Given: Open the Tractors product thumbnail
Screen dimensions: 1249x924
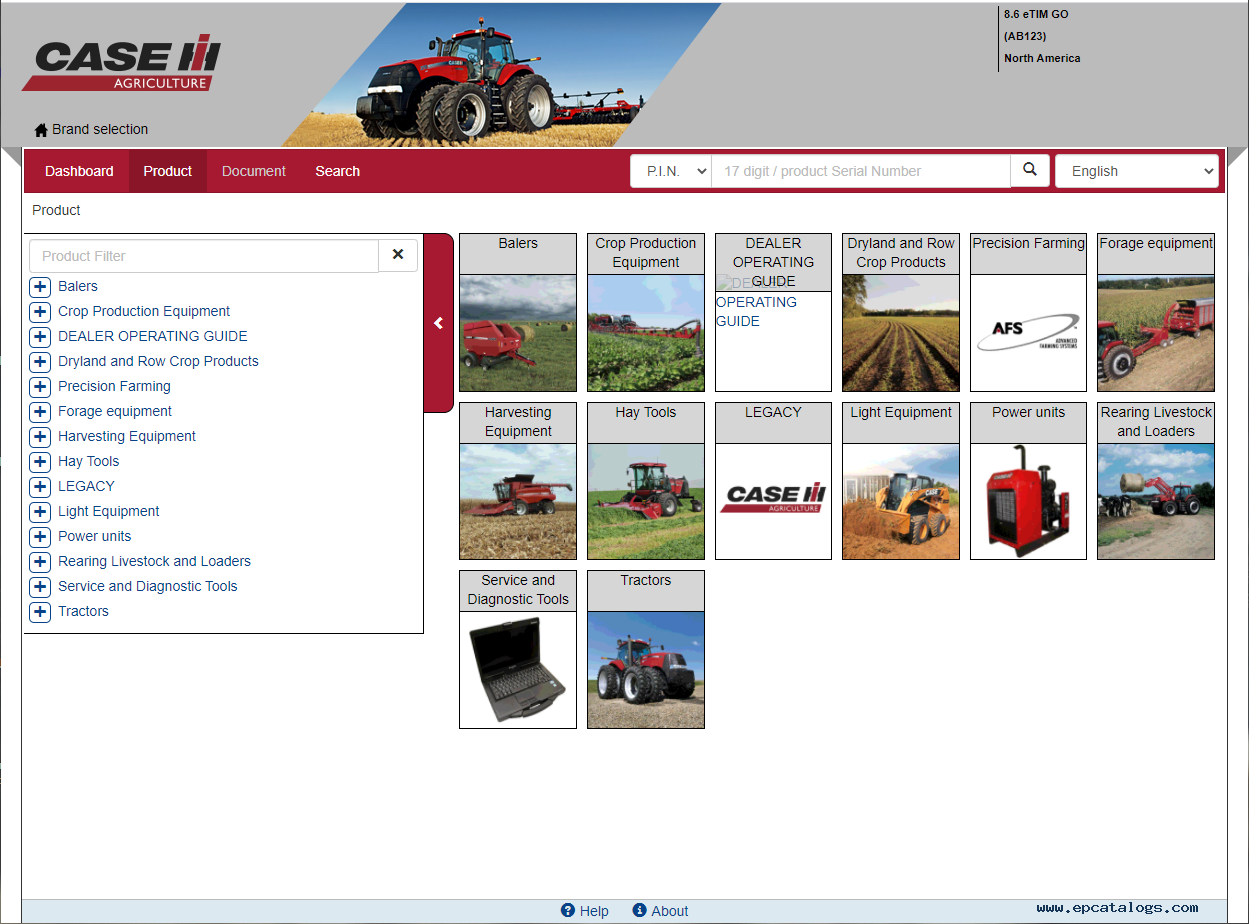Looking at the screenshot, I should [646, 670].
